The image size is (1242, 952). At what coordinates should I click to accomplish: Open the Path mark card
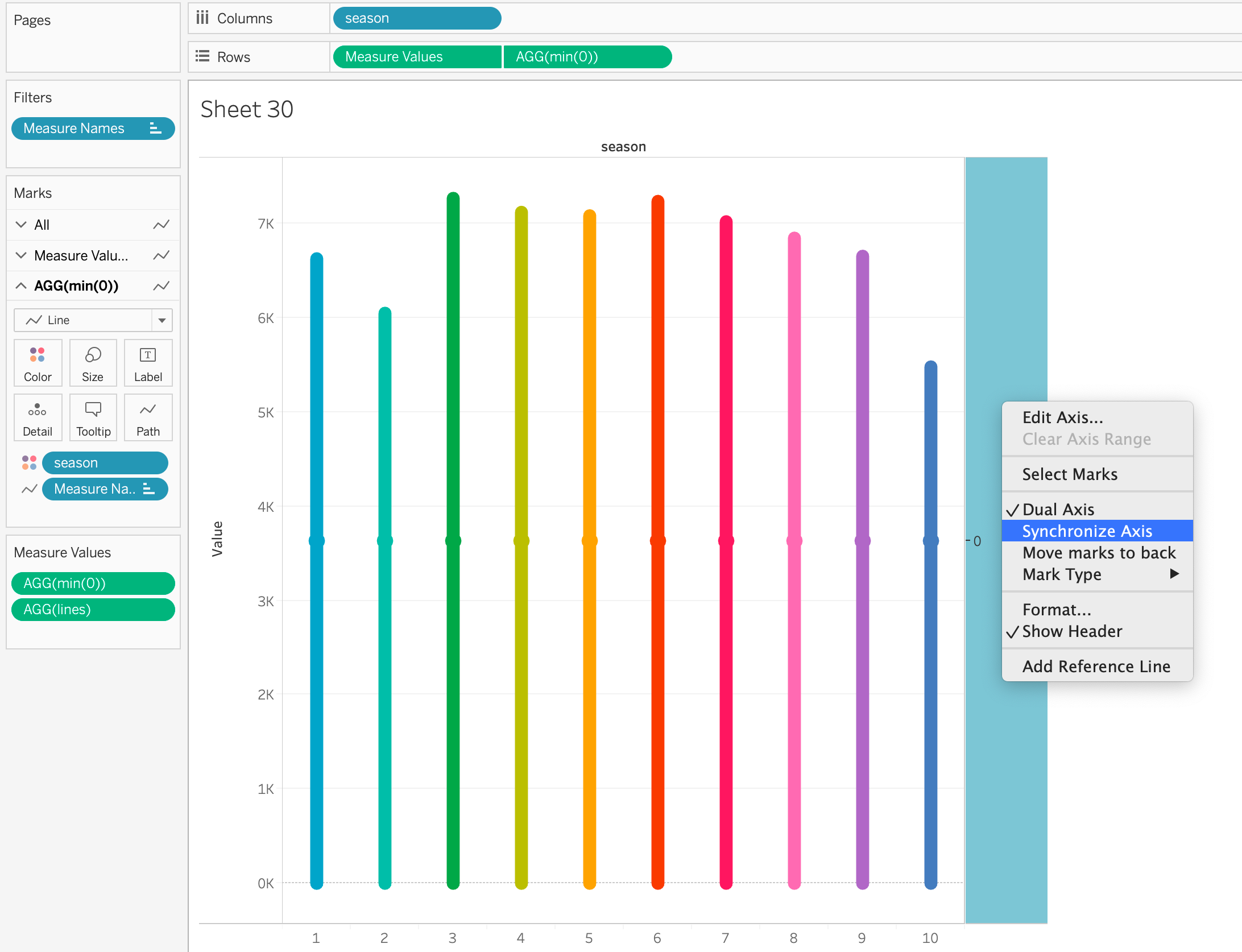(x=148, y=418)
